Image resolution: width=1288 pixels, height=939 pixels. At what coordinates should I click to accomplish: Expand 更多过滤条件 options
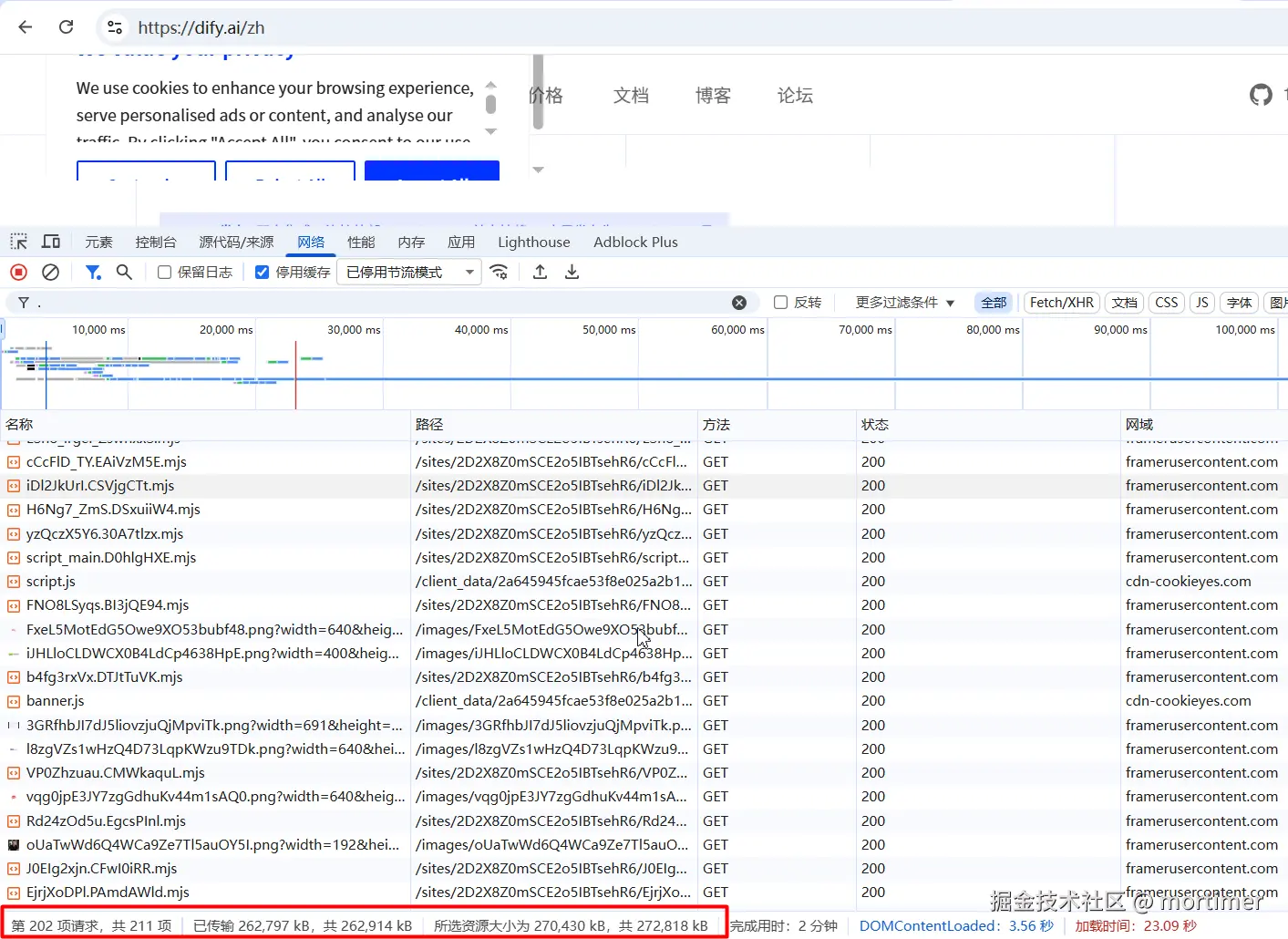click(903, 302)
